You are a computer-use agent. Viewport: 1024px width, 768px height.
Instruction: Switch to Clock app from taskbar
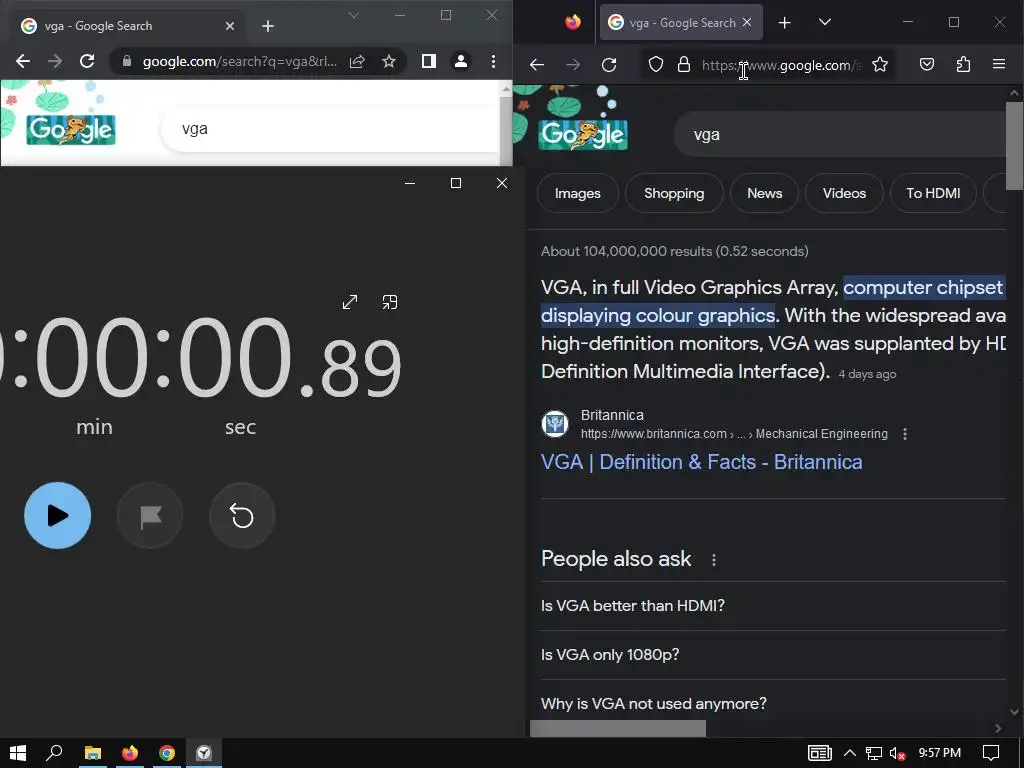(204, 753)
